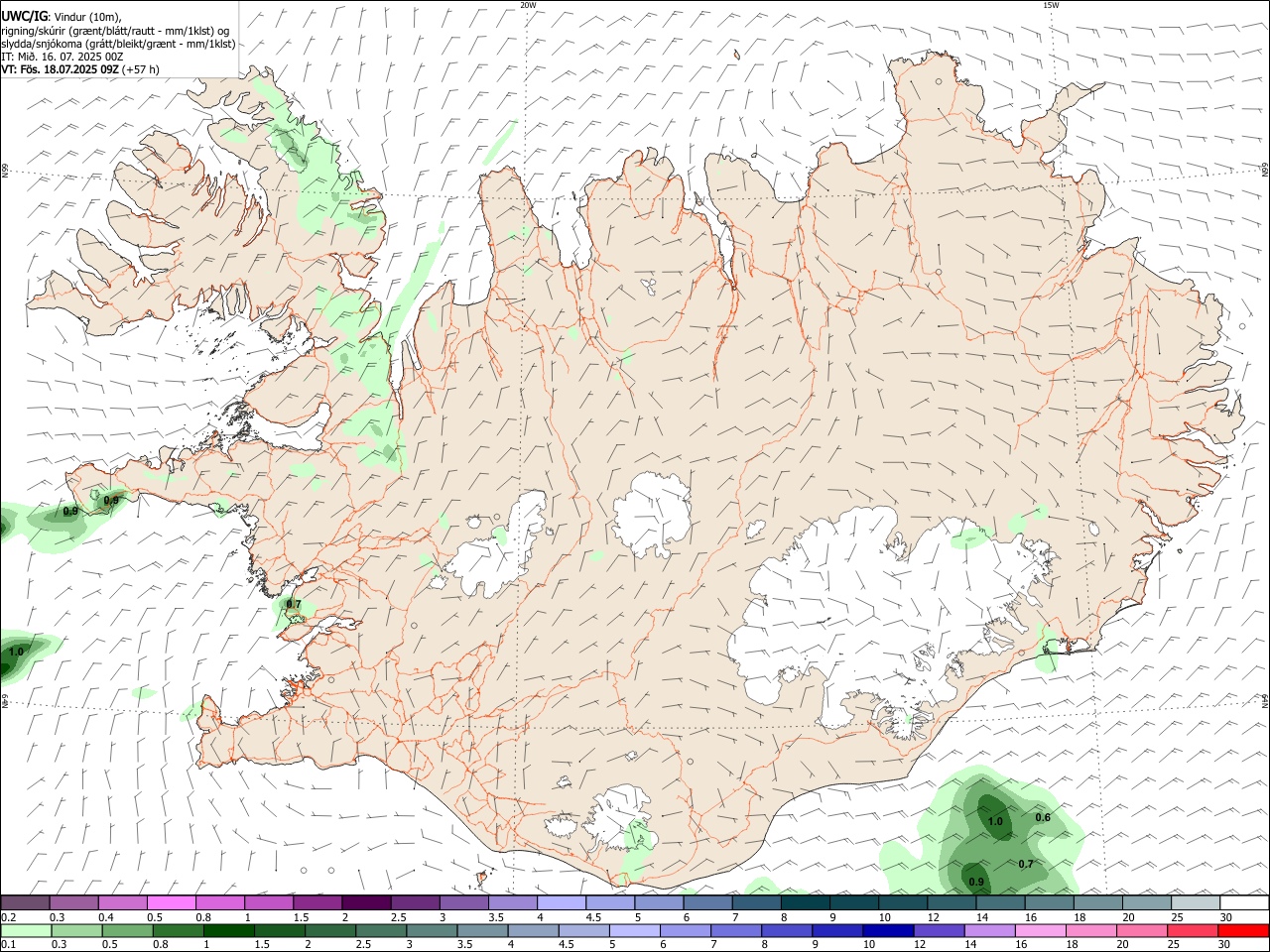Click the 0.7 value on the west coast
1270x952 pixels.
pos(293,604)
